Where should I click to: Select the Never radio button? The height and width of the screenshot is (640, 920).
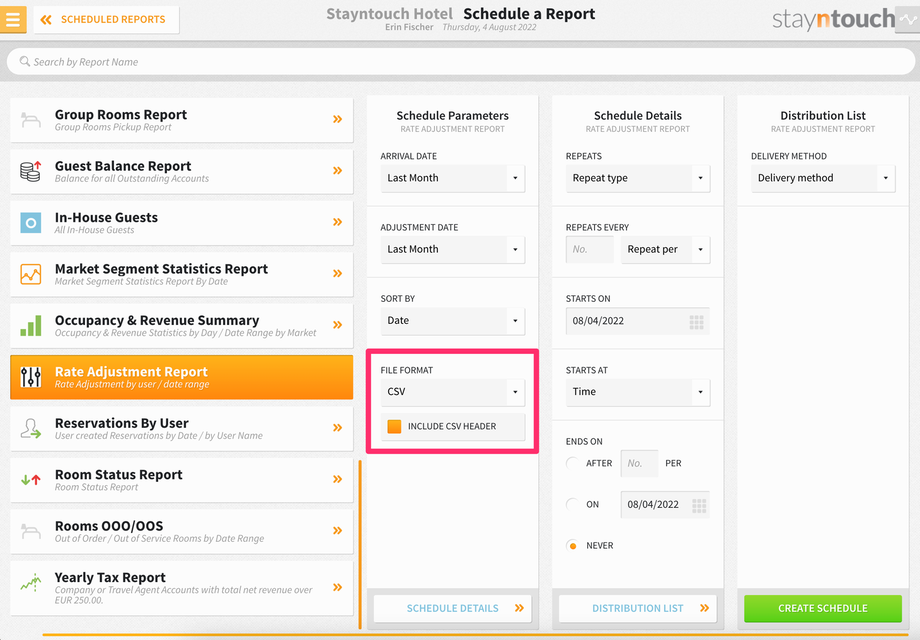point(573,546)
